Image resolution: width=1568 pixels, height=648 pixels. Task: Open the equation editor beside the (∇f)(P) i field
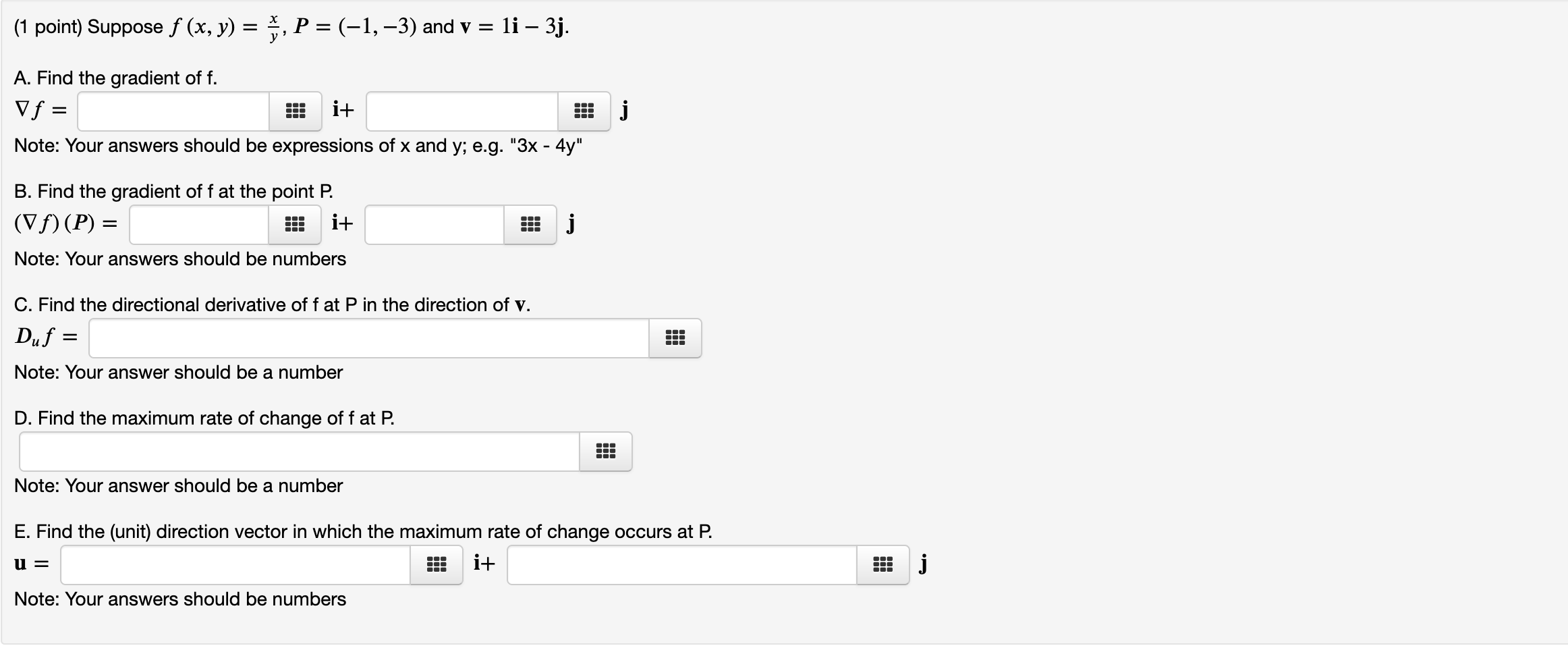click(x=296, y=224)
